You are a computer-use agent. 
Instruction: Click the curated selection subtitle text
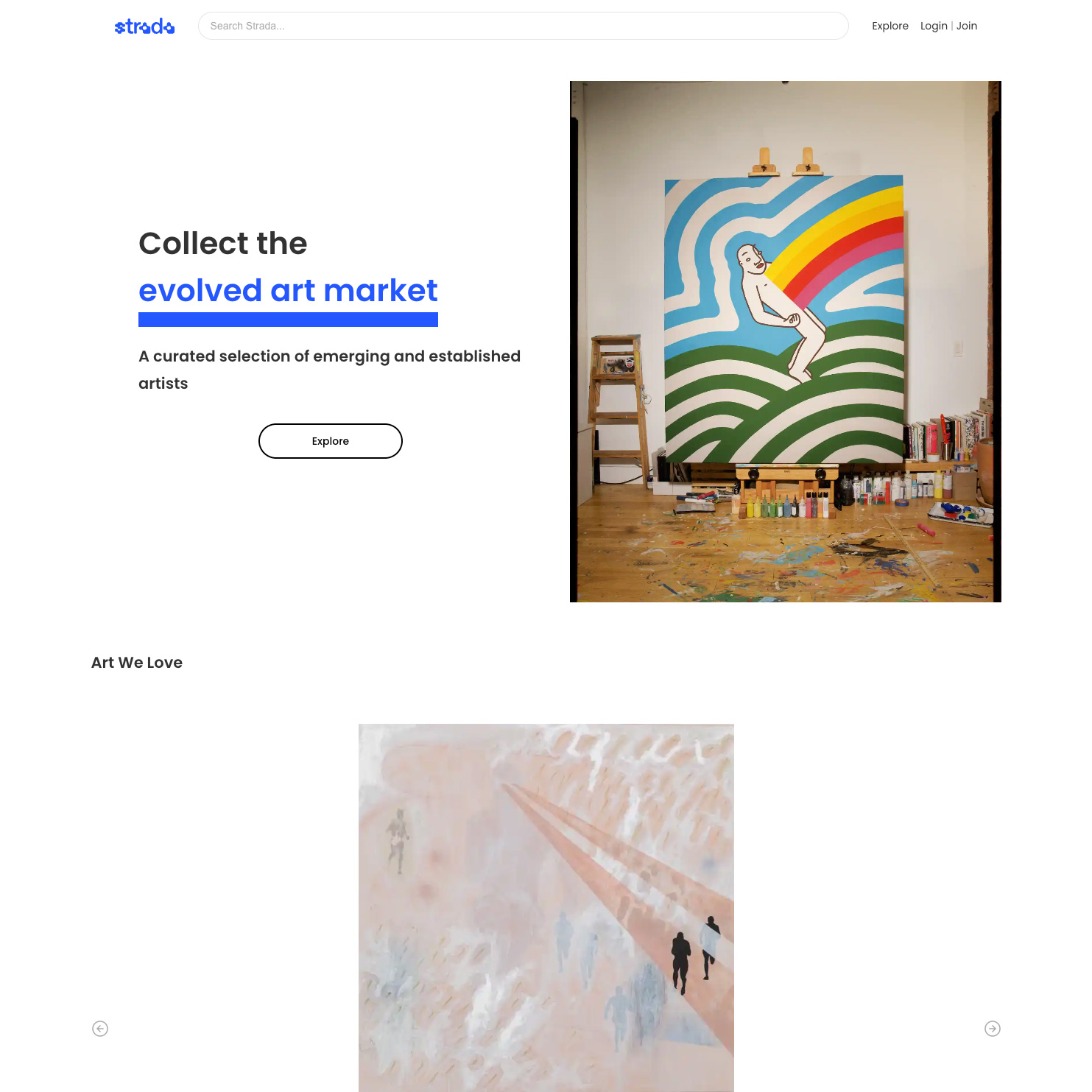[x=330, y=370]
